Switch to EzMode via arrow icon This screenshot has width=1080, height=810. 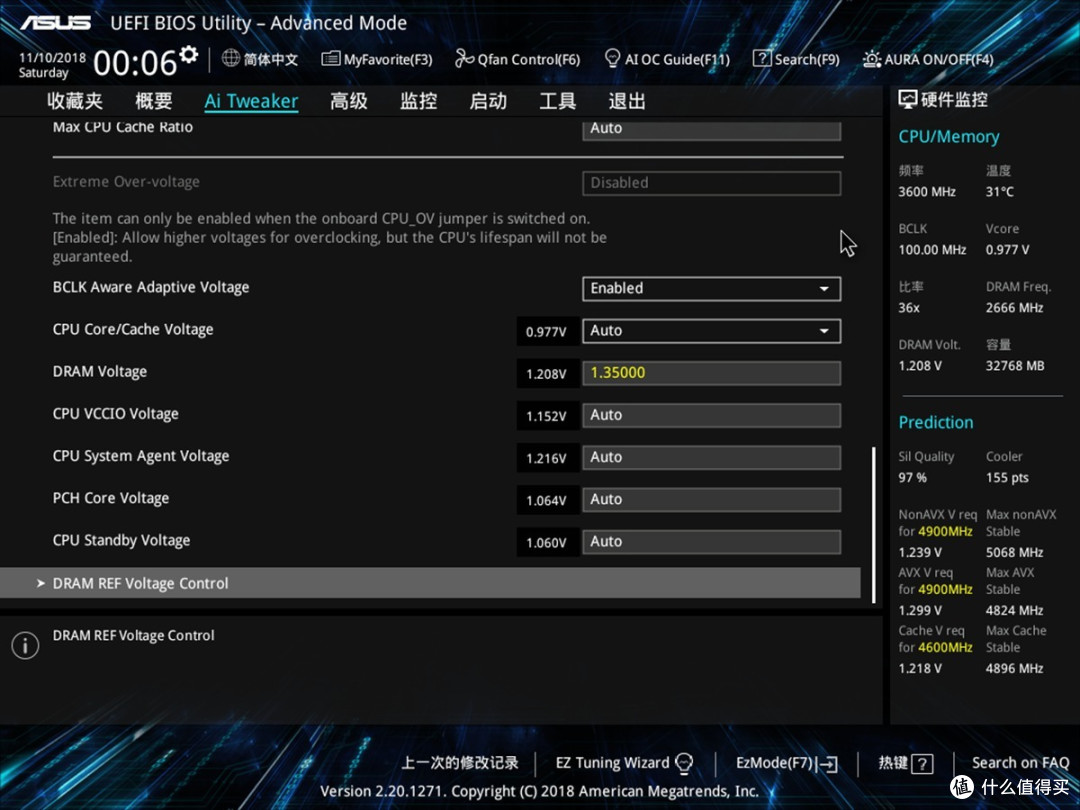coord(829,764)
